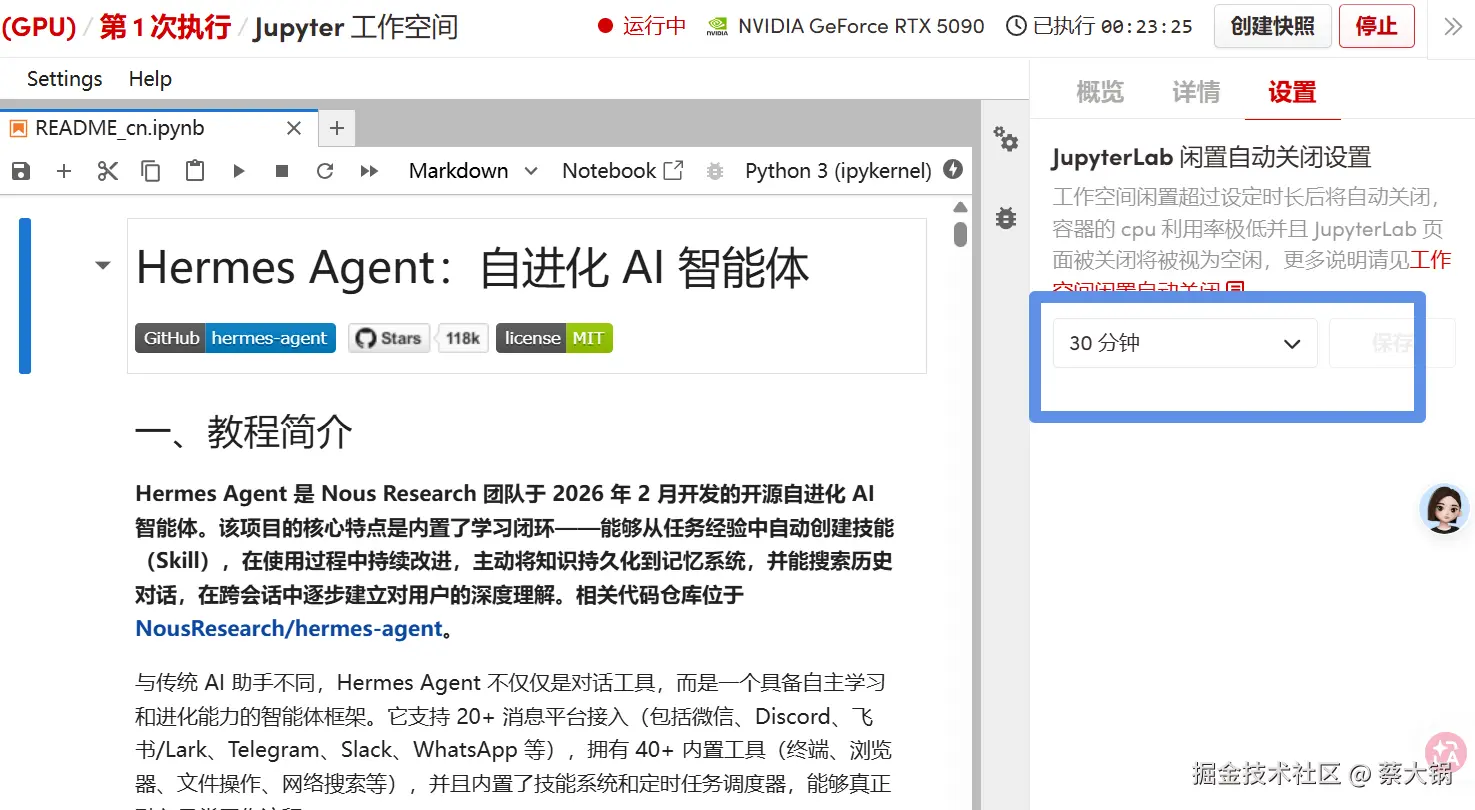This screenshot has width=1475, height=810.
Task: Open a new launcher tab with plus
Action: coord(337,128)
